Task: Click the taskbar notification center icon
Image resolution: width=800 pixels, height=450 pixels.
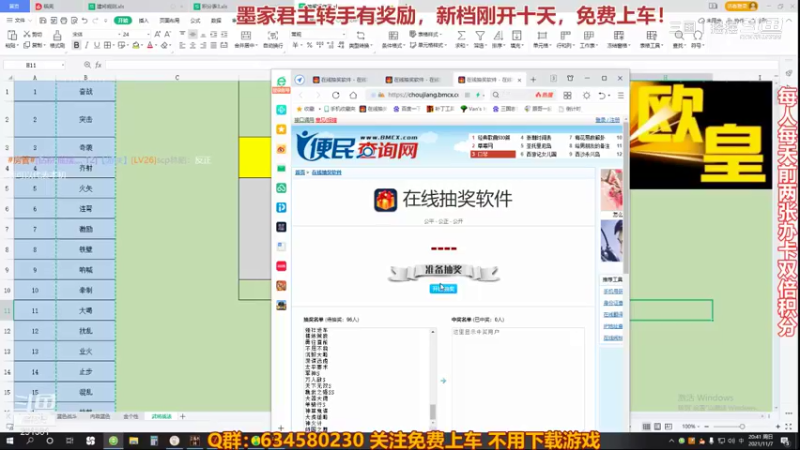Action: pos(785,441)
